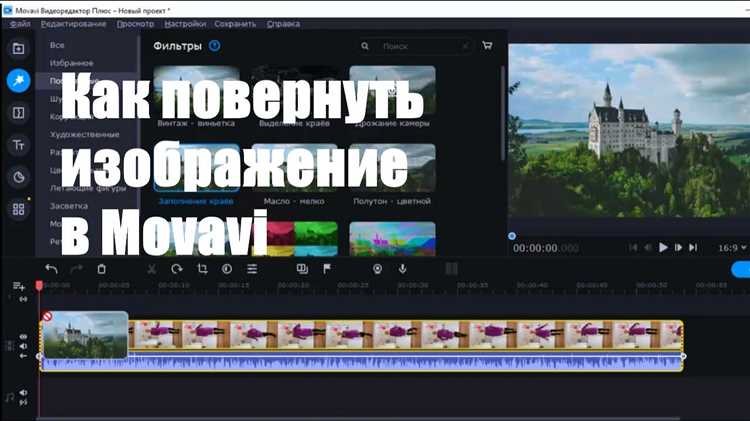The image size is (750, 421).
Task: Select the Filters pin icon in sidebar
Action: (x=19, y=80)
